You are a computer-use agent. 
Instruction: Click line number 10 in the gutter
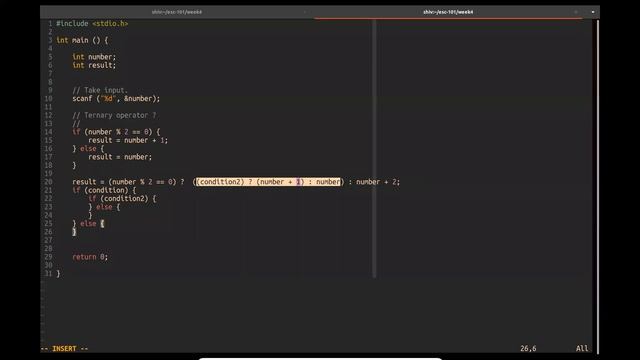(x=48, y=99)
